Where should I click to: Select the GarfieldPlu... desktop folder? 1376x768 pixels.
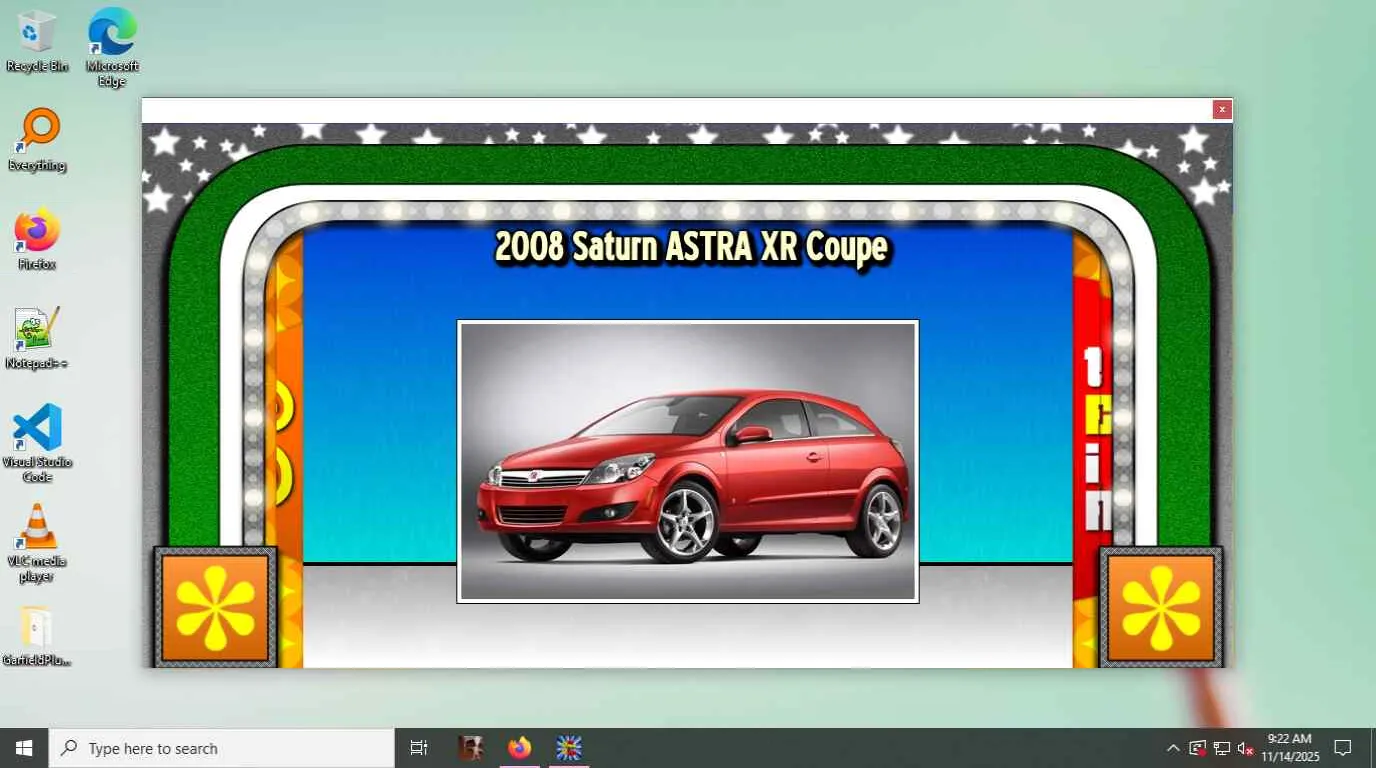(x=37, y=636)
